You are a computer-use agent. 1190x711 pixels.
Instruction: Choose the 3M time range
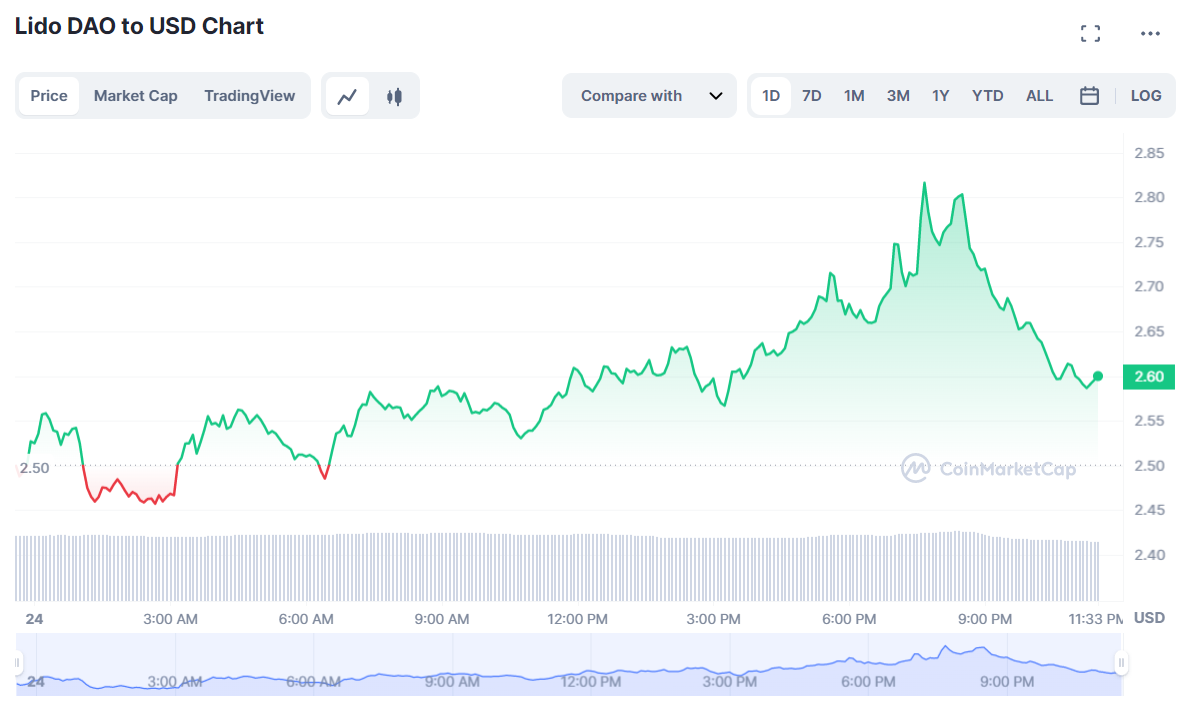point(898,96)
